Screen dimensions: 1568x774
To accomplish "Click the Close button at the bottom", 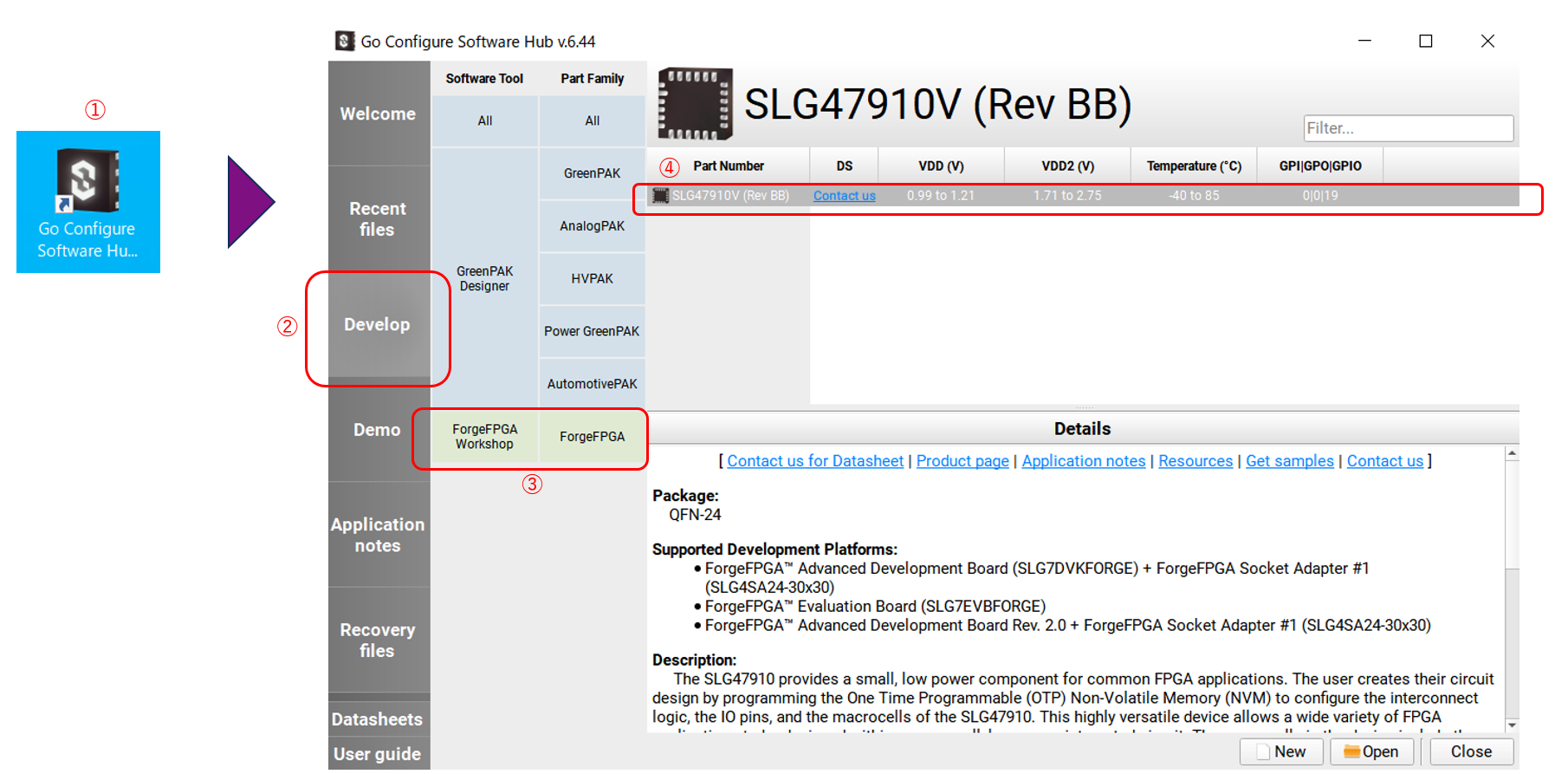I will pos(1471,751).
